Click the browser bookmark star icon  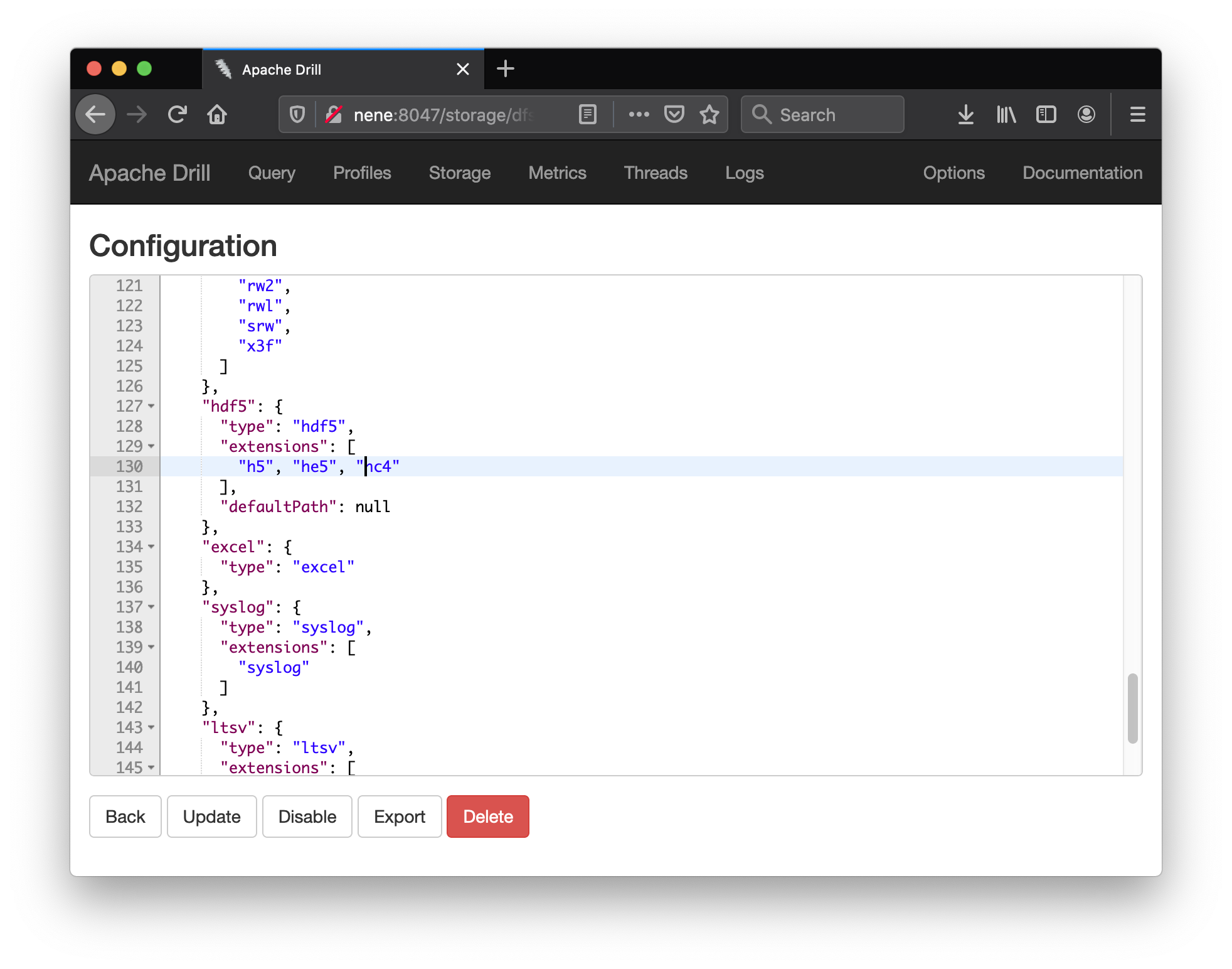709,113
